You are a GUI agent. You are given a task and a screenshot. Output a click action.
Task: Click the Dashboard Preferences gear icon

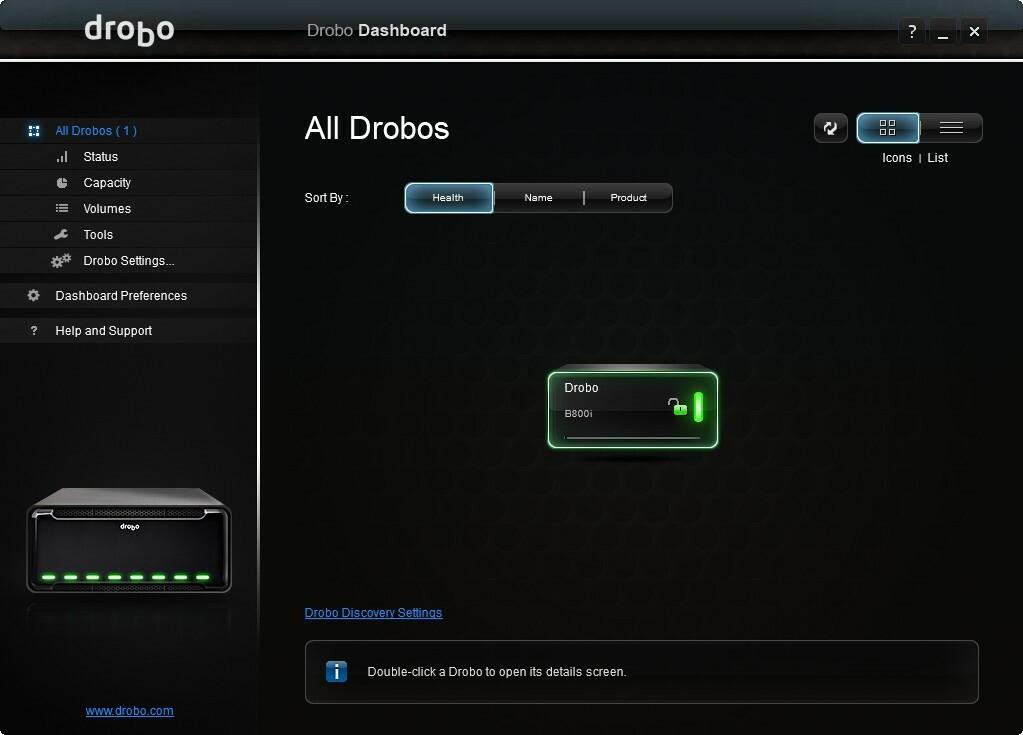(x=33, y=295)
